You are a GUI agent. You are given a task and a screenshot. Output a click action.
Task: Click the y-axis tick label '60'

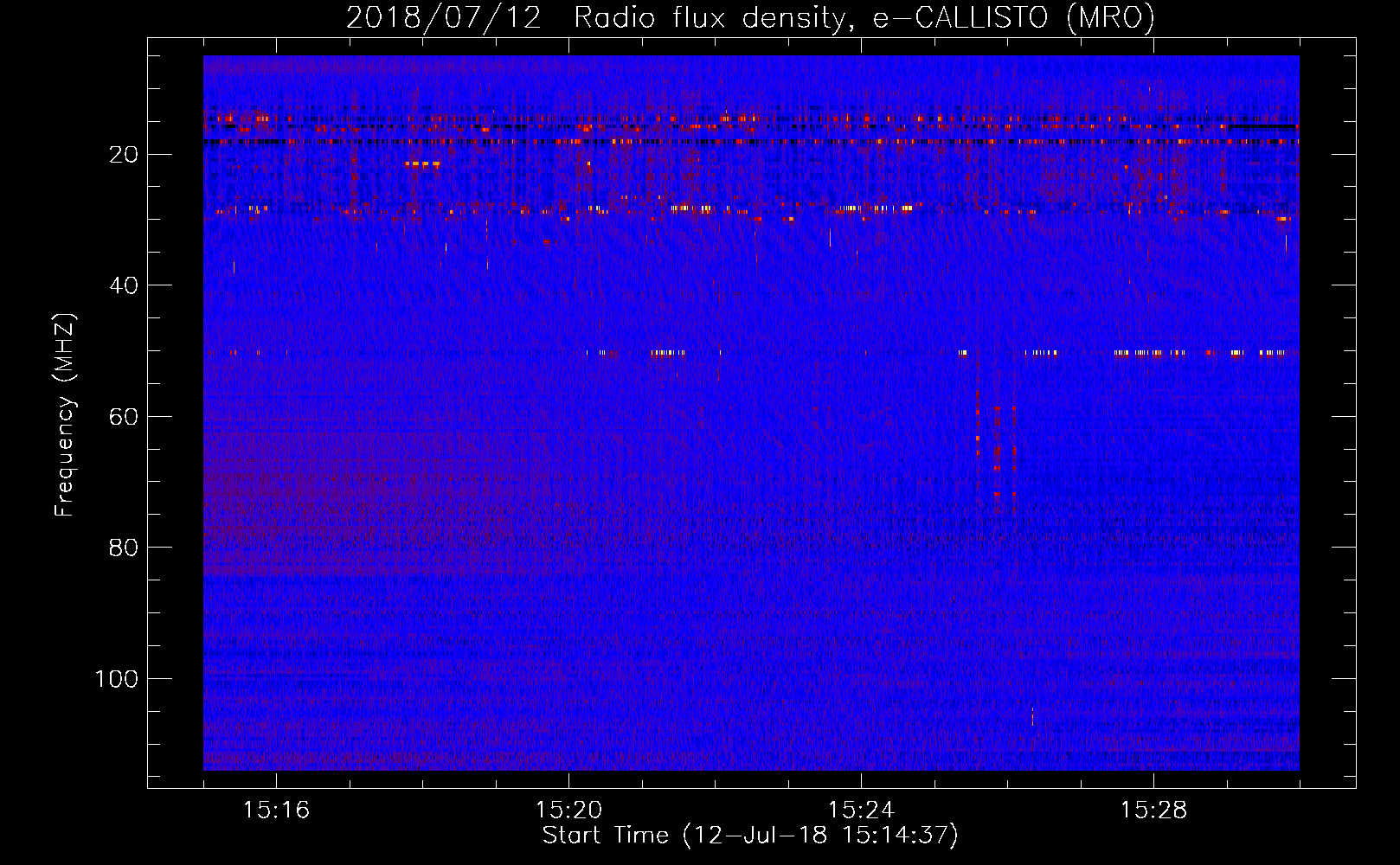point(125,417)
